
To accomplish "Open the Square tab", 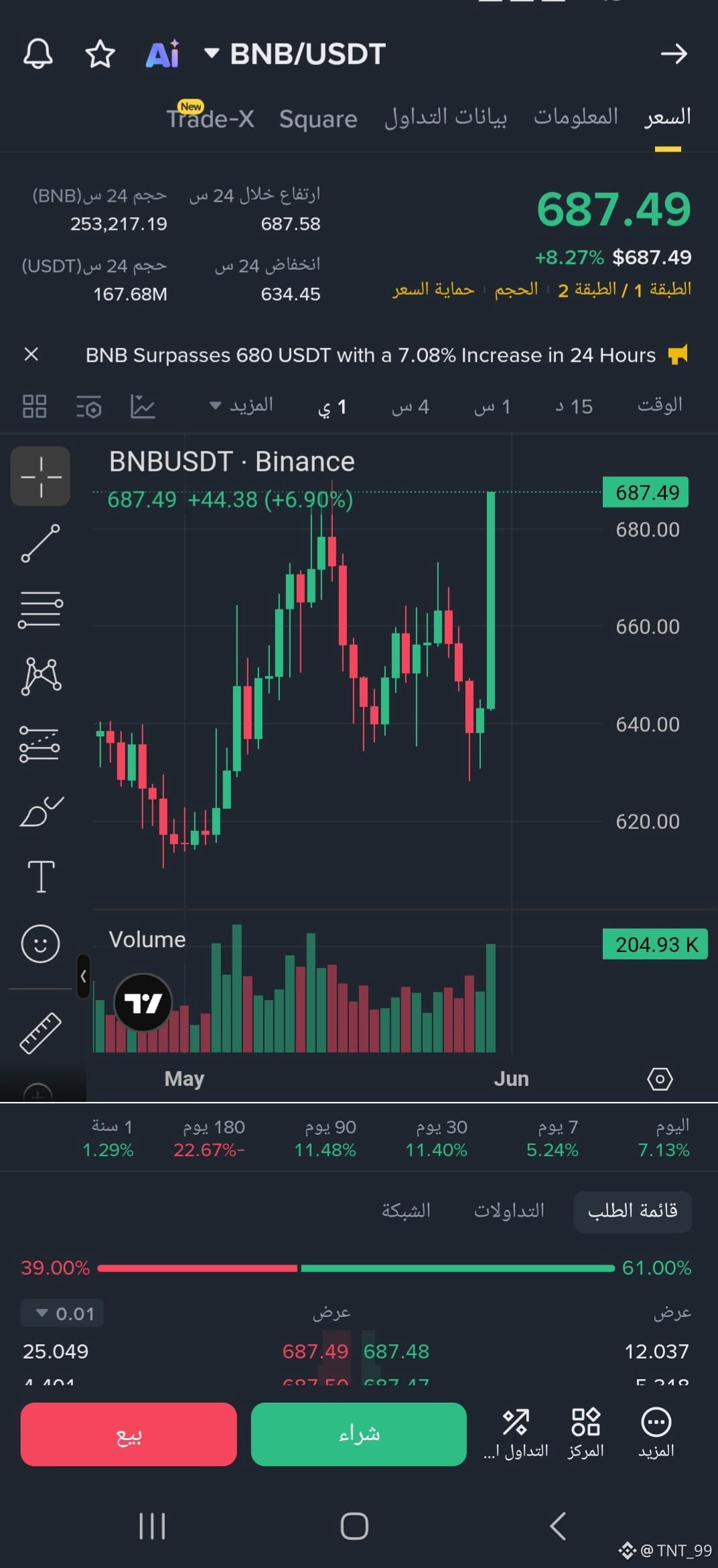I will click(x=318, y=119).
